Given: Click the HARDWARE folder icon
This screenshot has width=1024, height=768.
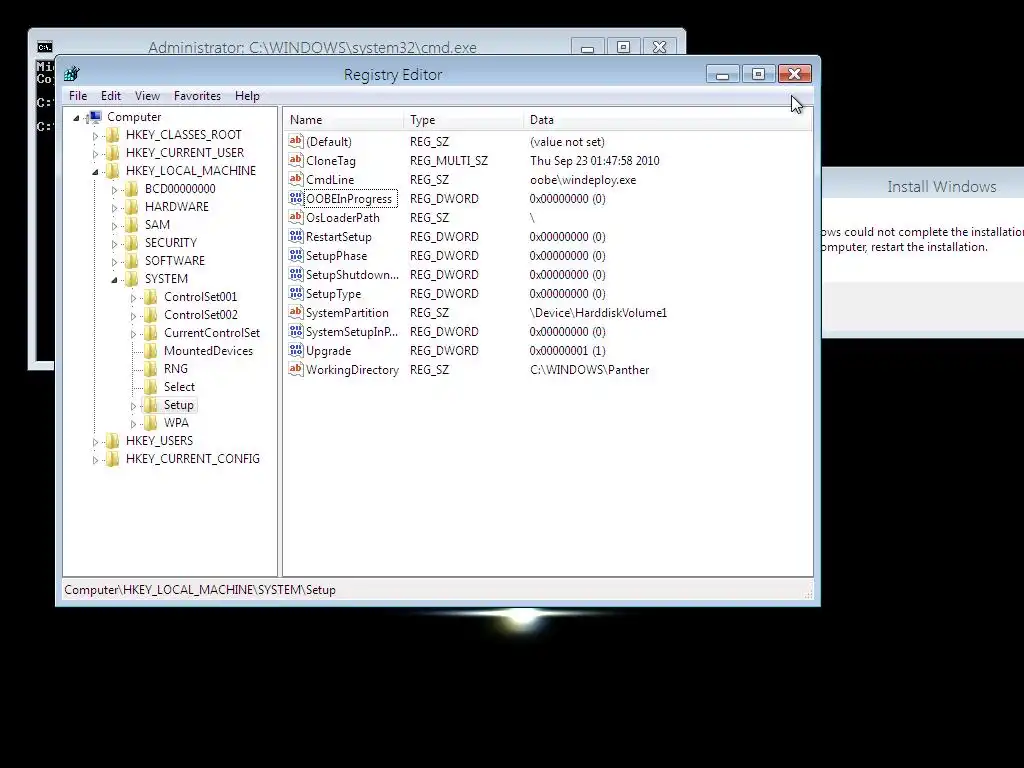Looking at the screenshot, I should click(132, 206).
